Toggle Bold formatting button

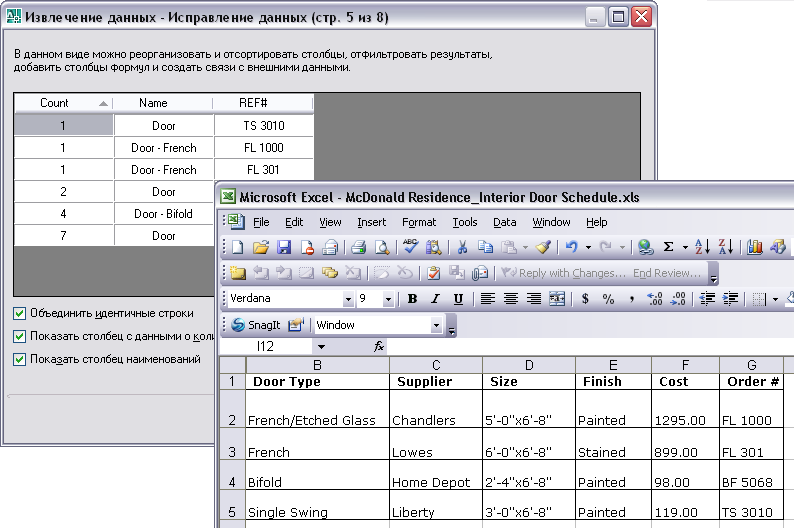pos(412,299)
